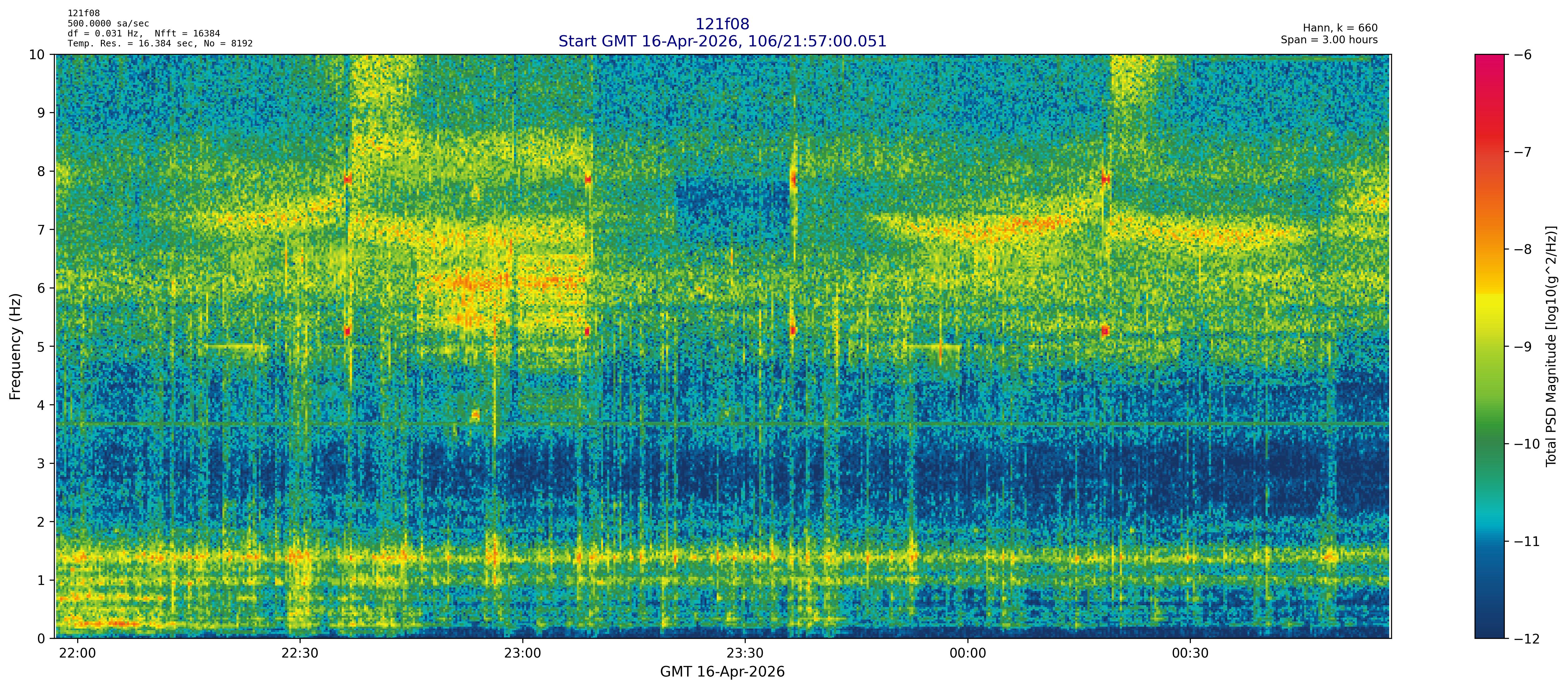
Task: Click the Start GMT timestamp subtitle
Action: [x=722, y=41]
